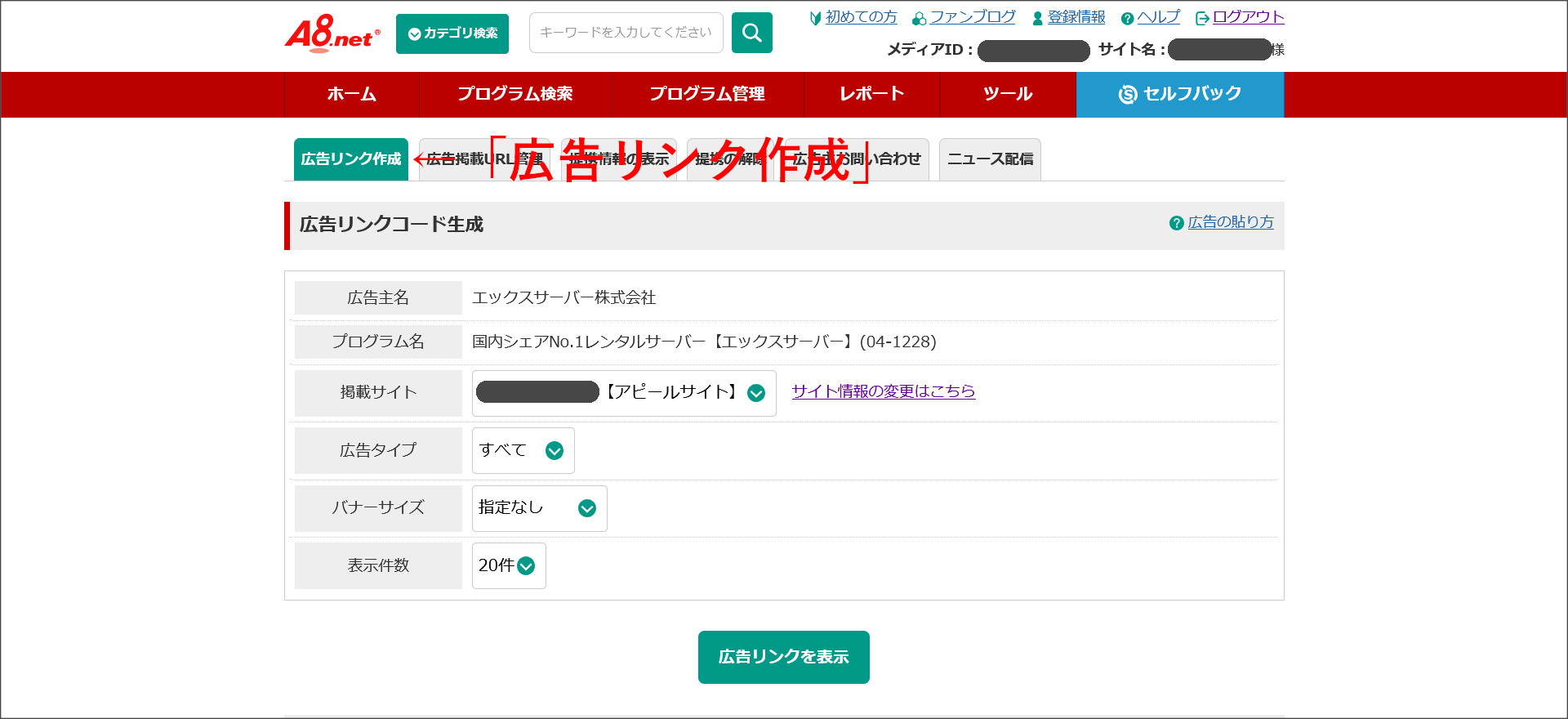This screenshot has height=719, width=1568.
Task: Select the 広告リンク作成 tab
Action: [350, 159]
